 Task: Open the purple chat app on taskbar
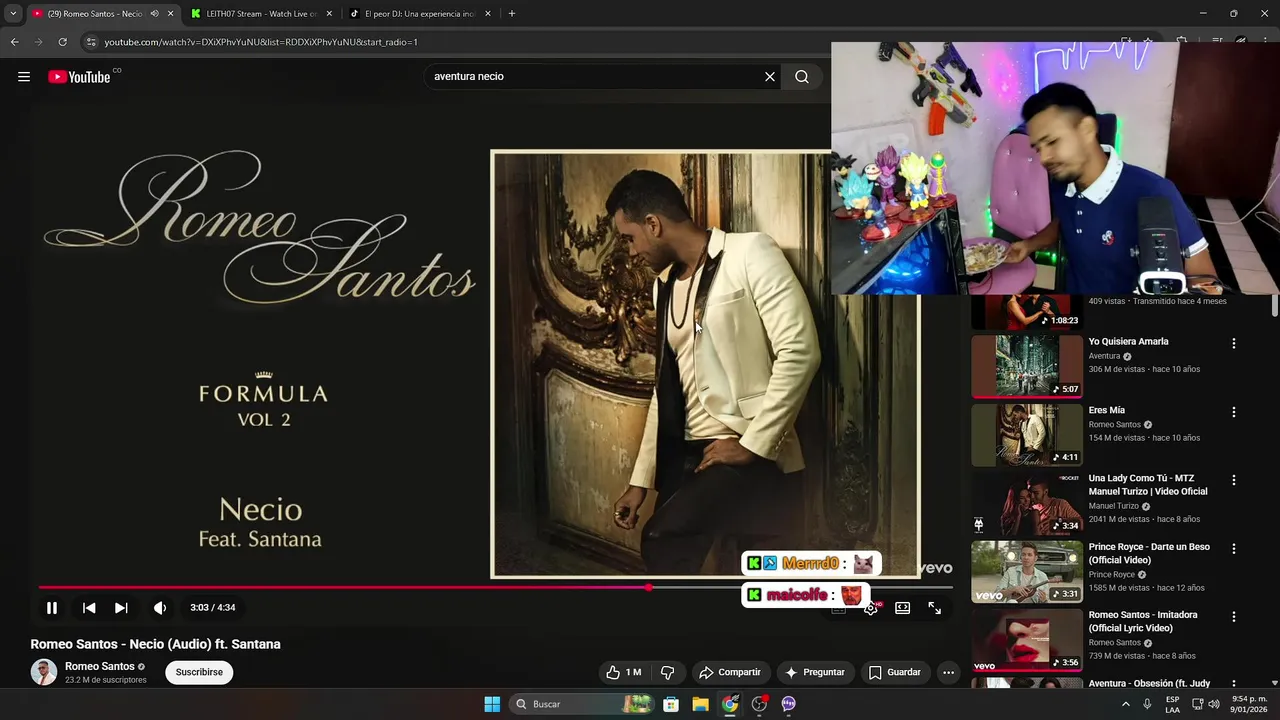pos(788,704)
